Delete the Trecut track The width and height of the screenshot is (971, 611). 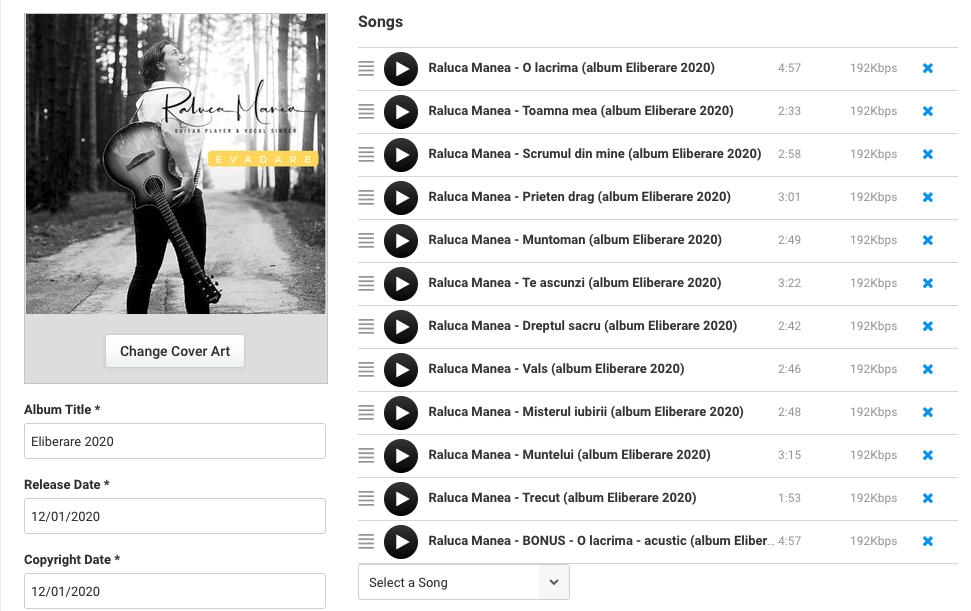[x=927, y=499]
